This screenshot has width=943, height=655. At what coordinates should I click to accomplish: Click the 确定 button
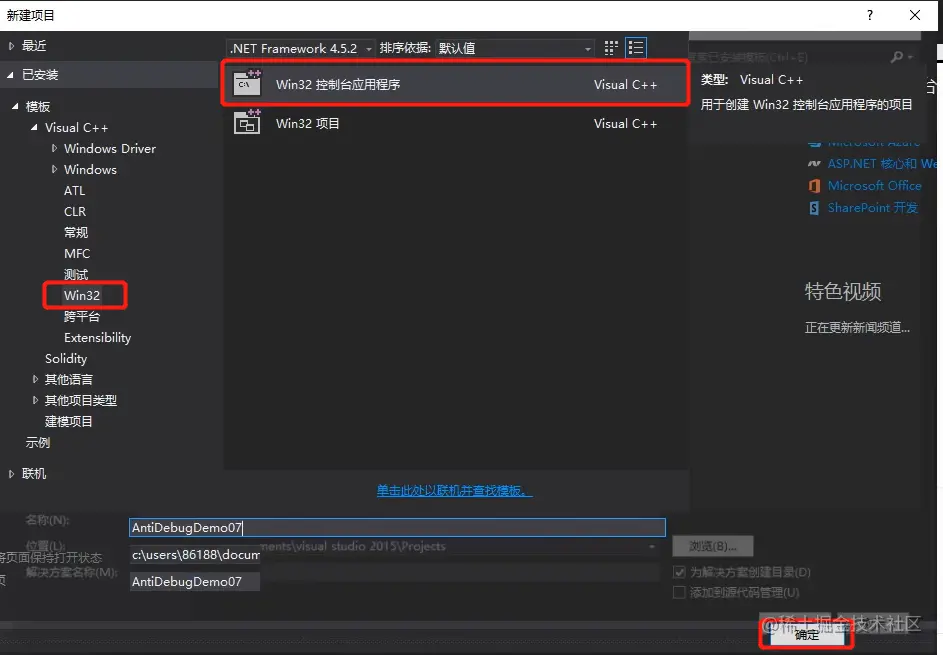806,635
